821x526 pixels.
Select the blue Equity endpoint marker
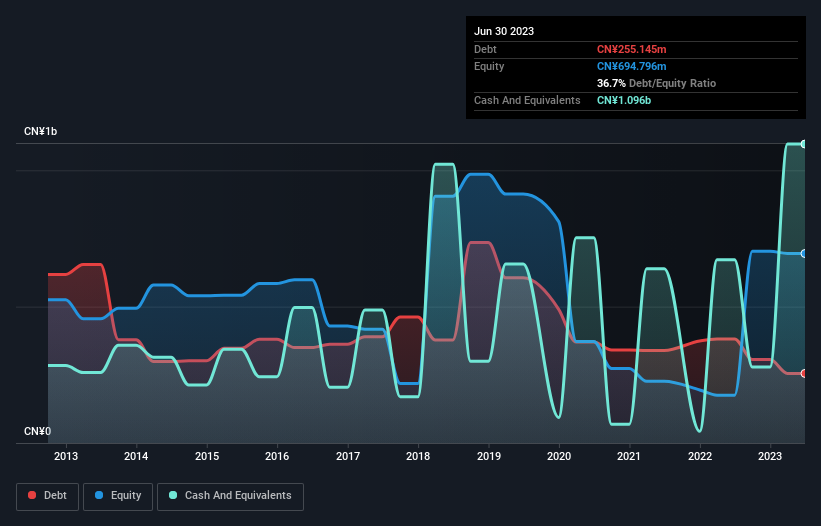click(x=804, y=254)
